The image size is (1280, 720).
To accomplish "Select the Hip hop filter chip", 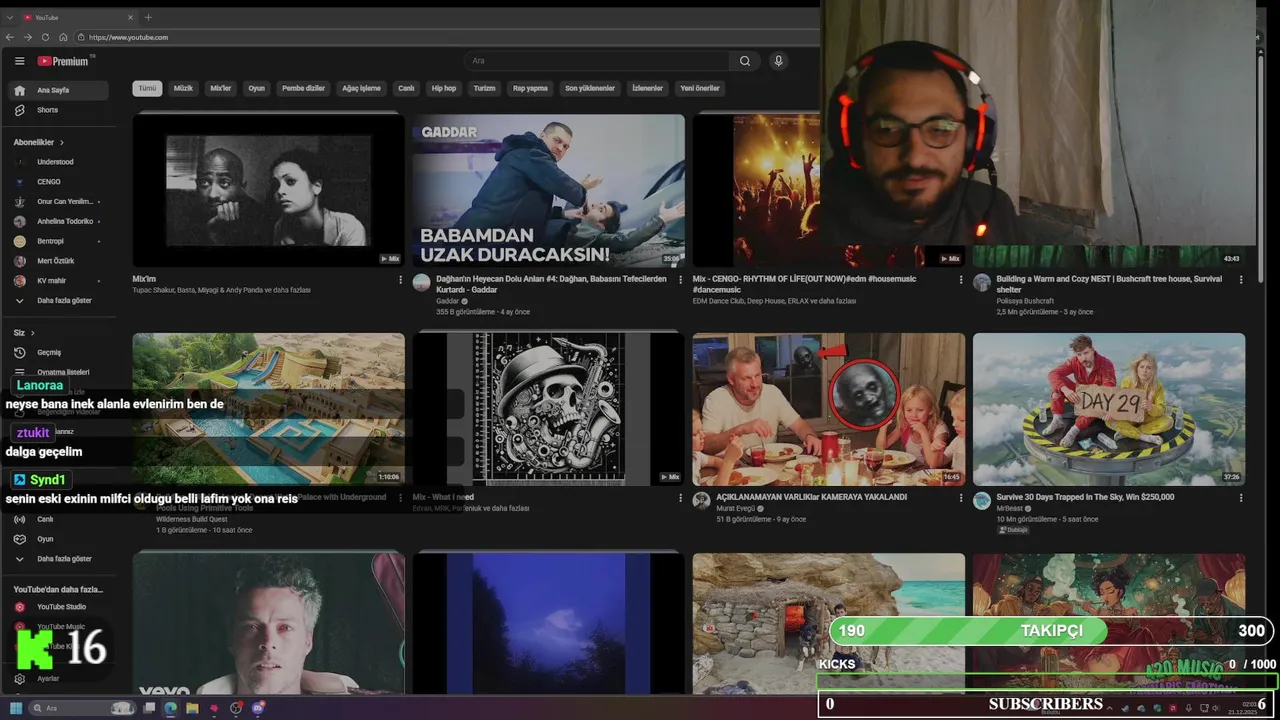I will [x=444, y=88].
